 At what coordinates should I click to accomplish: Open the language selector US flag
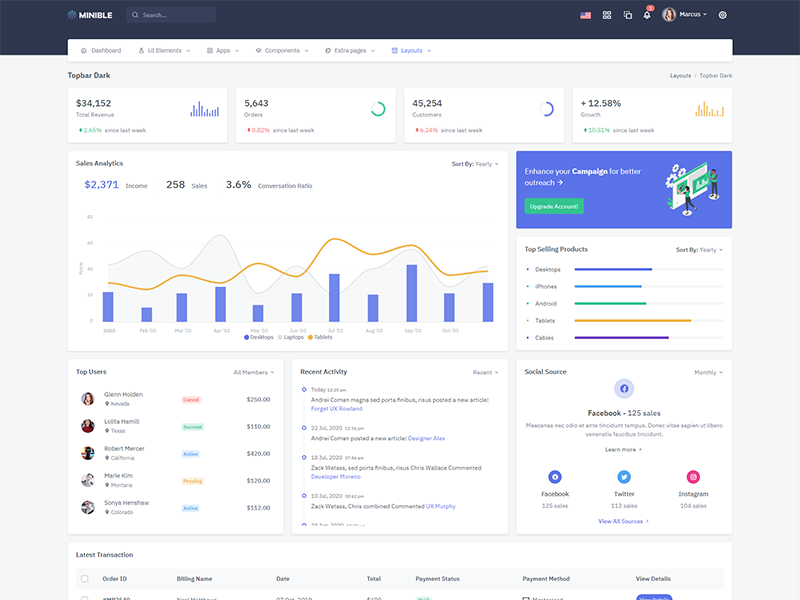585,15
